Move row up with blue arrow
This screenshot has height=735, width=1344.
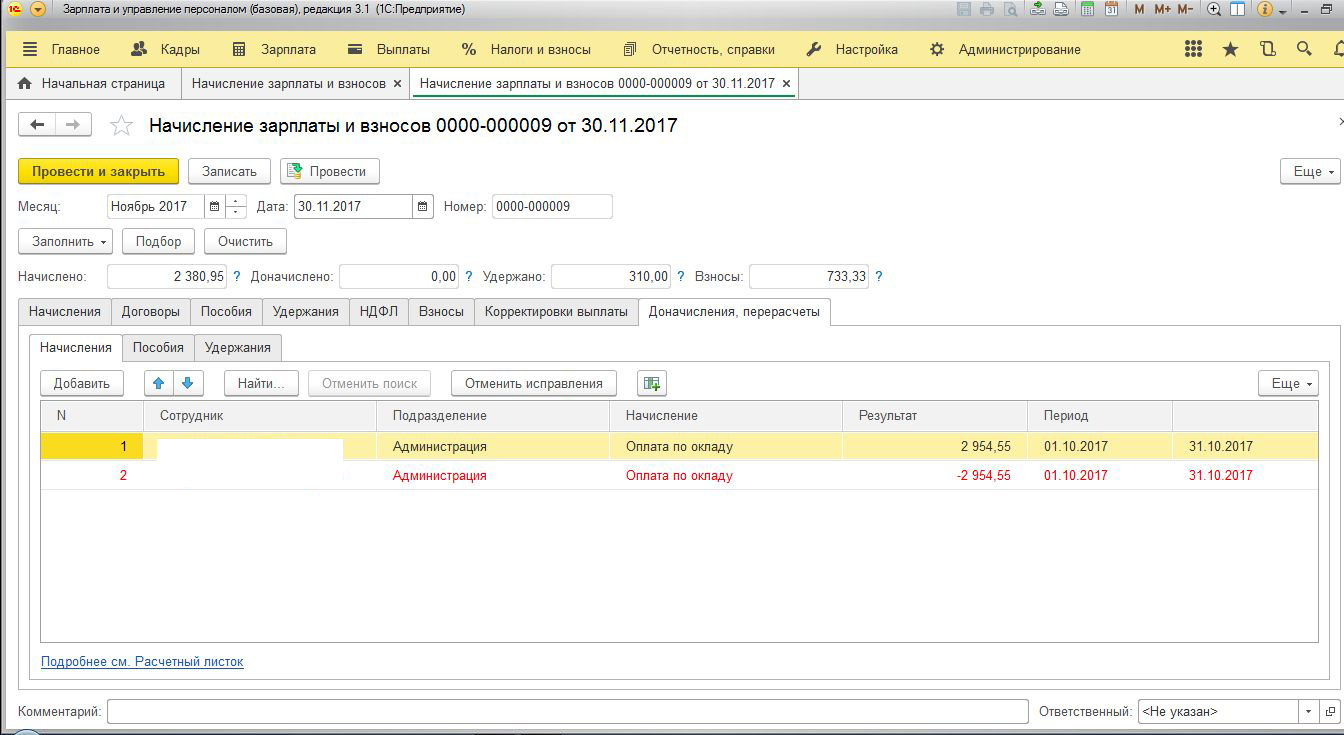[x=158, y=383]
